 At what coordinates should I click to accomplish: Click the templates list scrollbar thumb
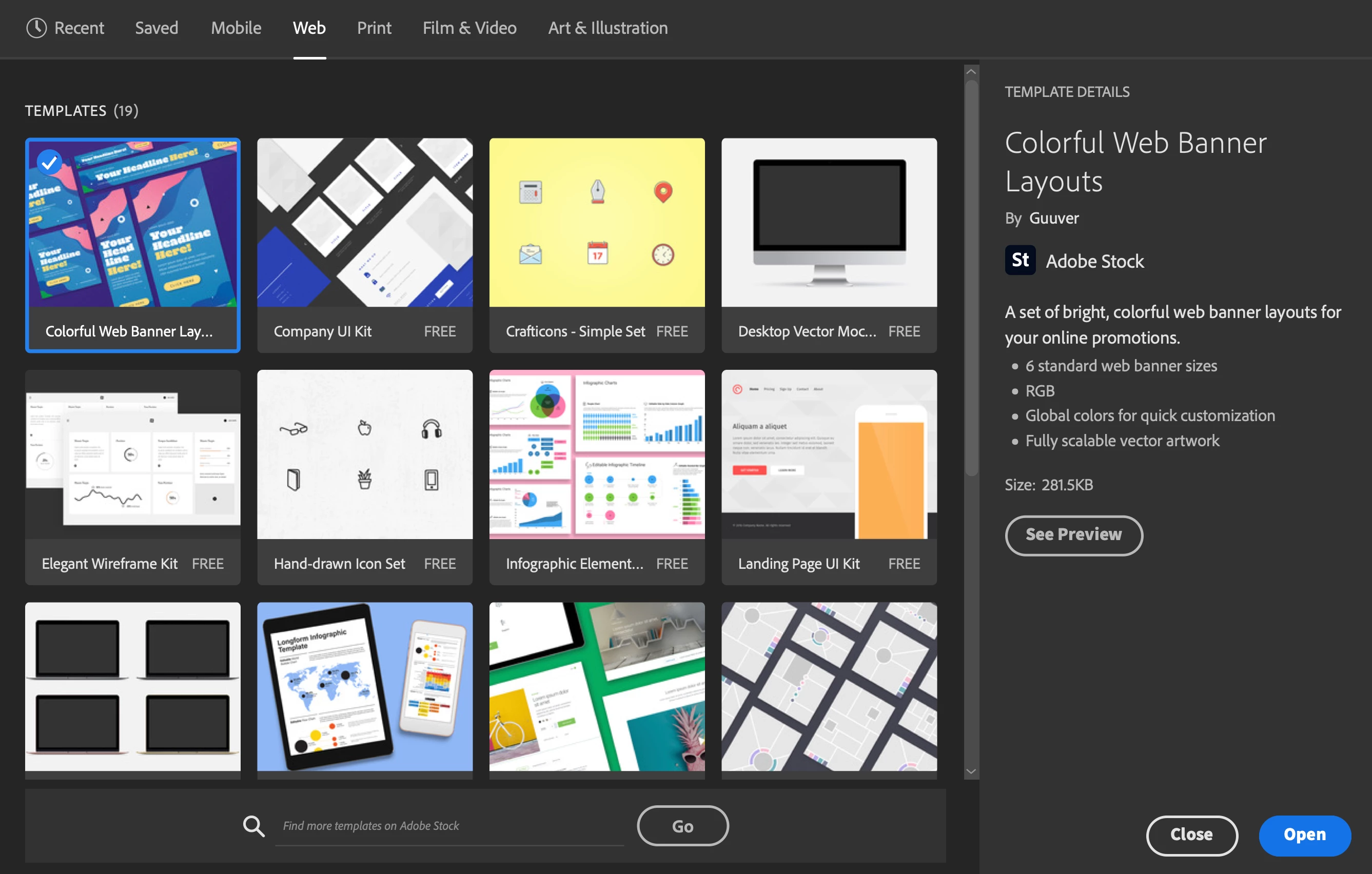(x=971, y=276)
